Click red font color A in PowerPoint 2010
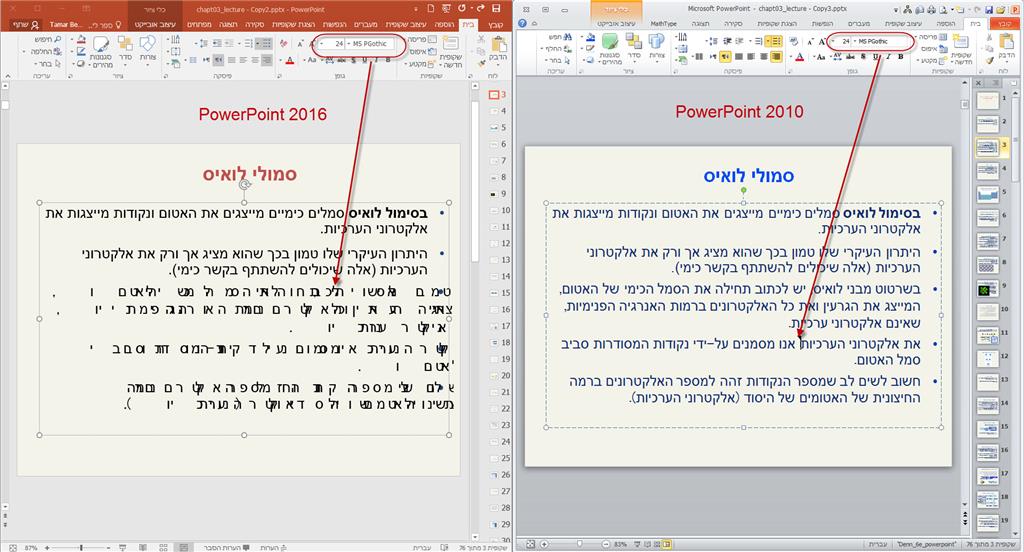The image size is (1024, 552). pyautogui.click(x=799, y=57)
